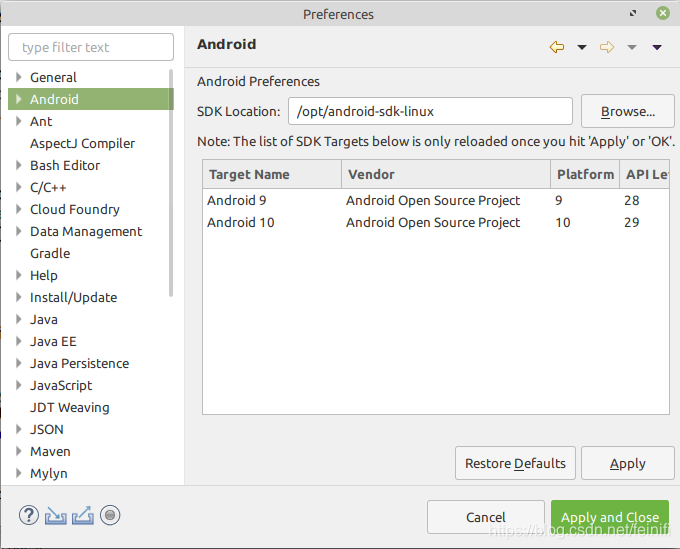Select Gradle in the preferences tree
This screenshot has height=549, width=680.
(50, 253)
